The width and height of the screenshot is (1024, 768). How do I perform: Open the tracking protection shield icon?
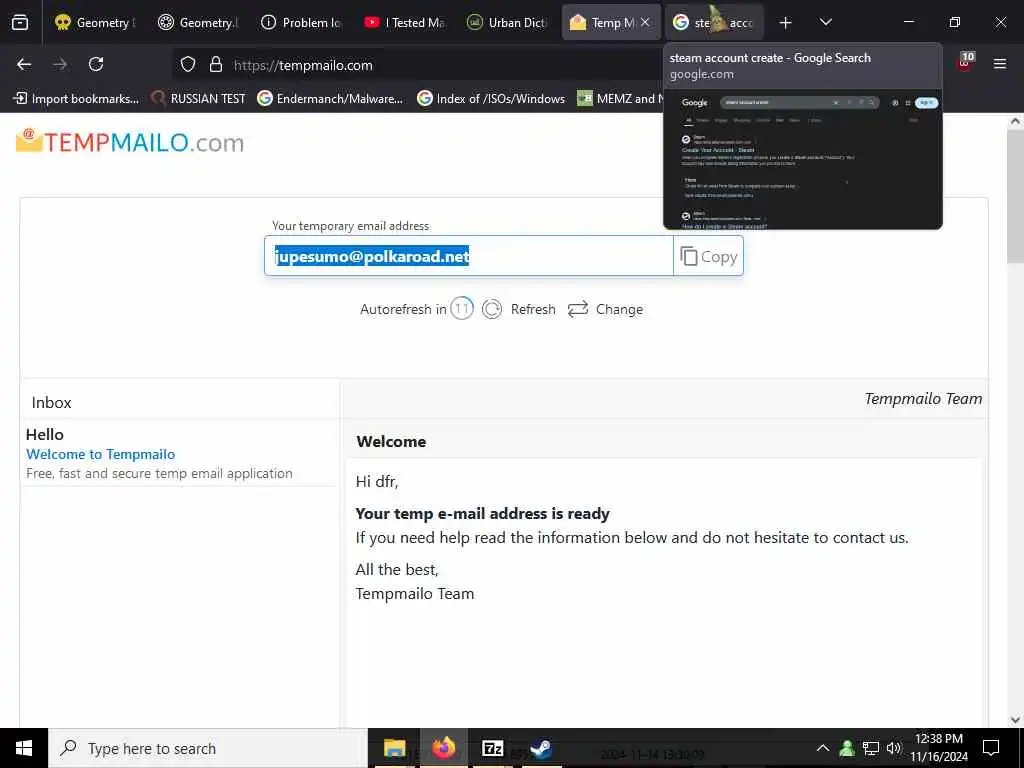[x=188, y=64]
